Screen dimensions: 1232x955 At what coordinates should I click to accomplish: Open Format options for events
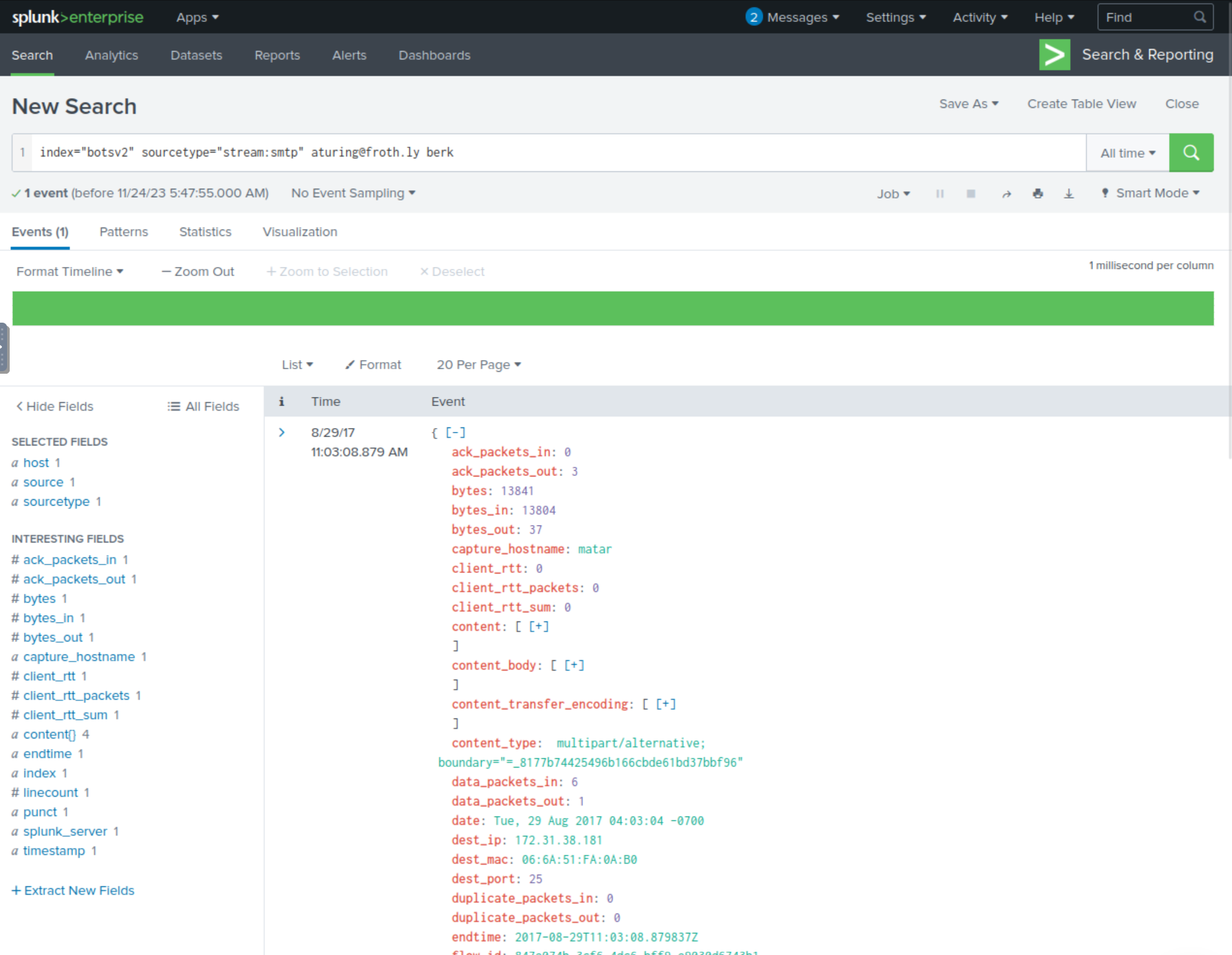(x=373, y=365)
